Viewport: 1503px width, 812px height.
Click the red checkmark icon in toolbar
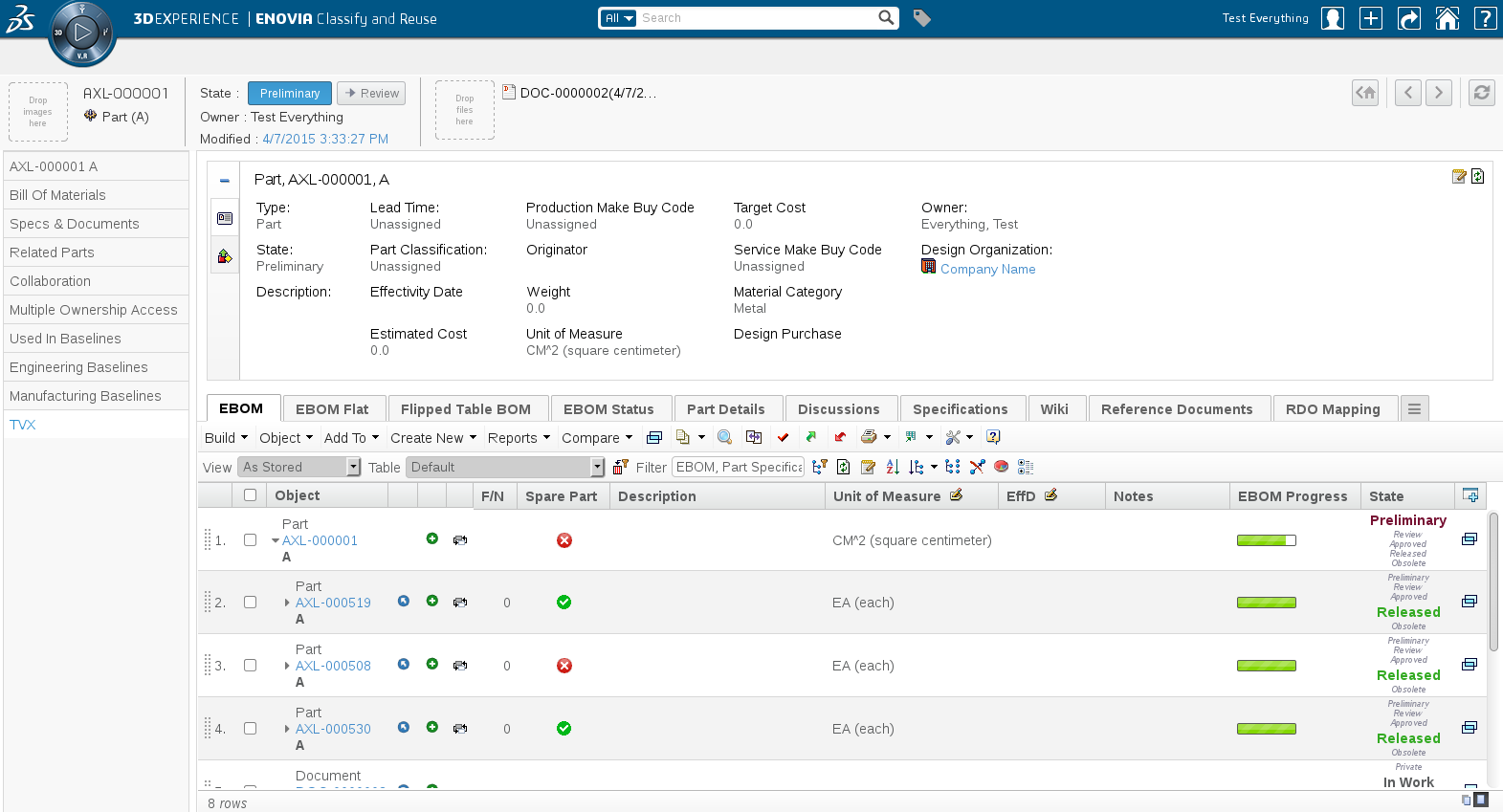click(x=783, y=437)
